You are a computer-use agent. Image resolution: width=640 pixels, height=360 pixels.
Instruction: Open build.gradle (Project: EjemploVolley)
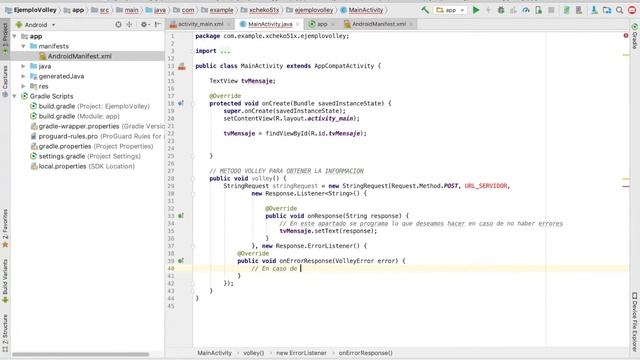pyautogui.click(x=90, y=106)
